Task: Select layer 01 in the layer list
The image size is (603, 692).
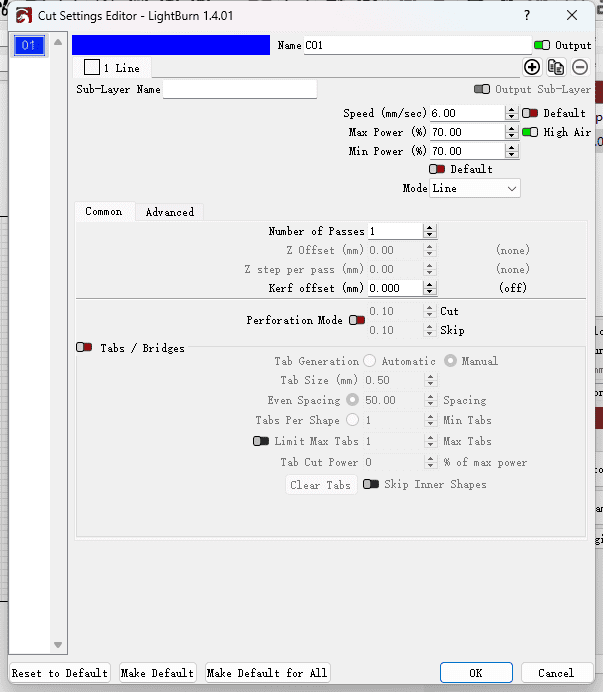Action: point(29,45)
